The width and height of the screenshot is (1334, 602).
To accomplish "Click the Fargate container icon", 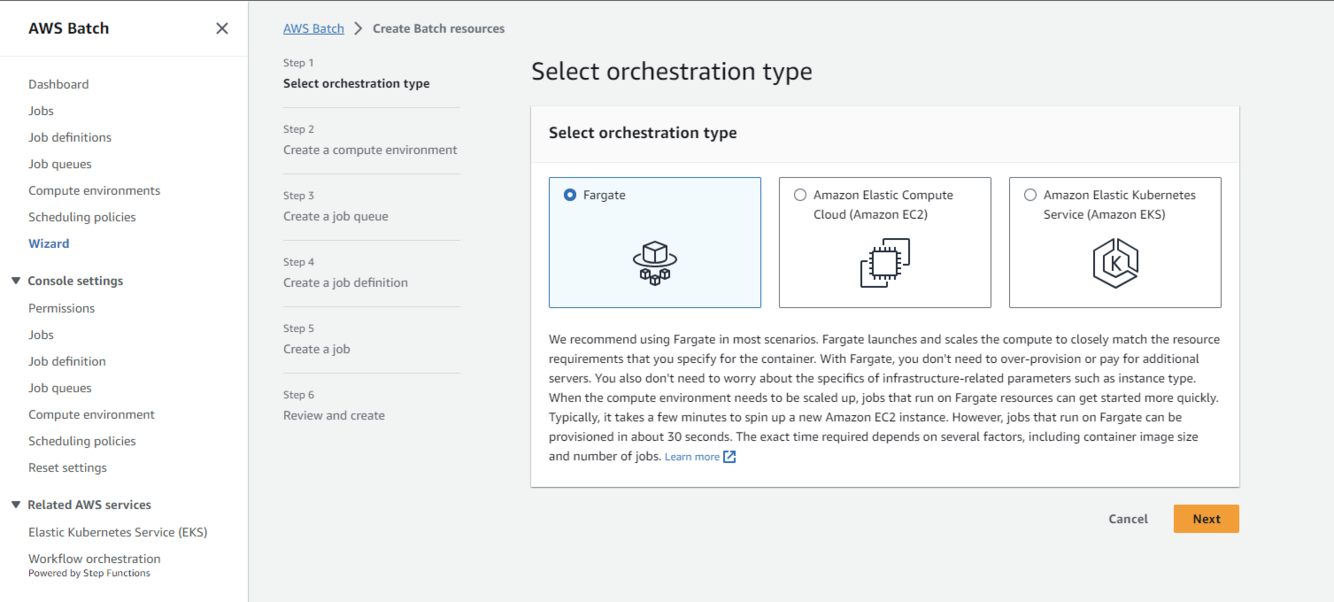I will [655, 262].
